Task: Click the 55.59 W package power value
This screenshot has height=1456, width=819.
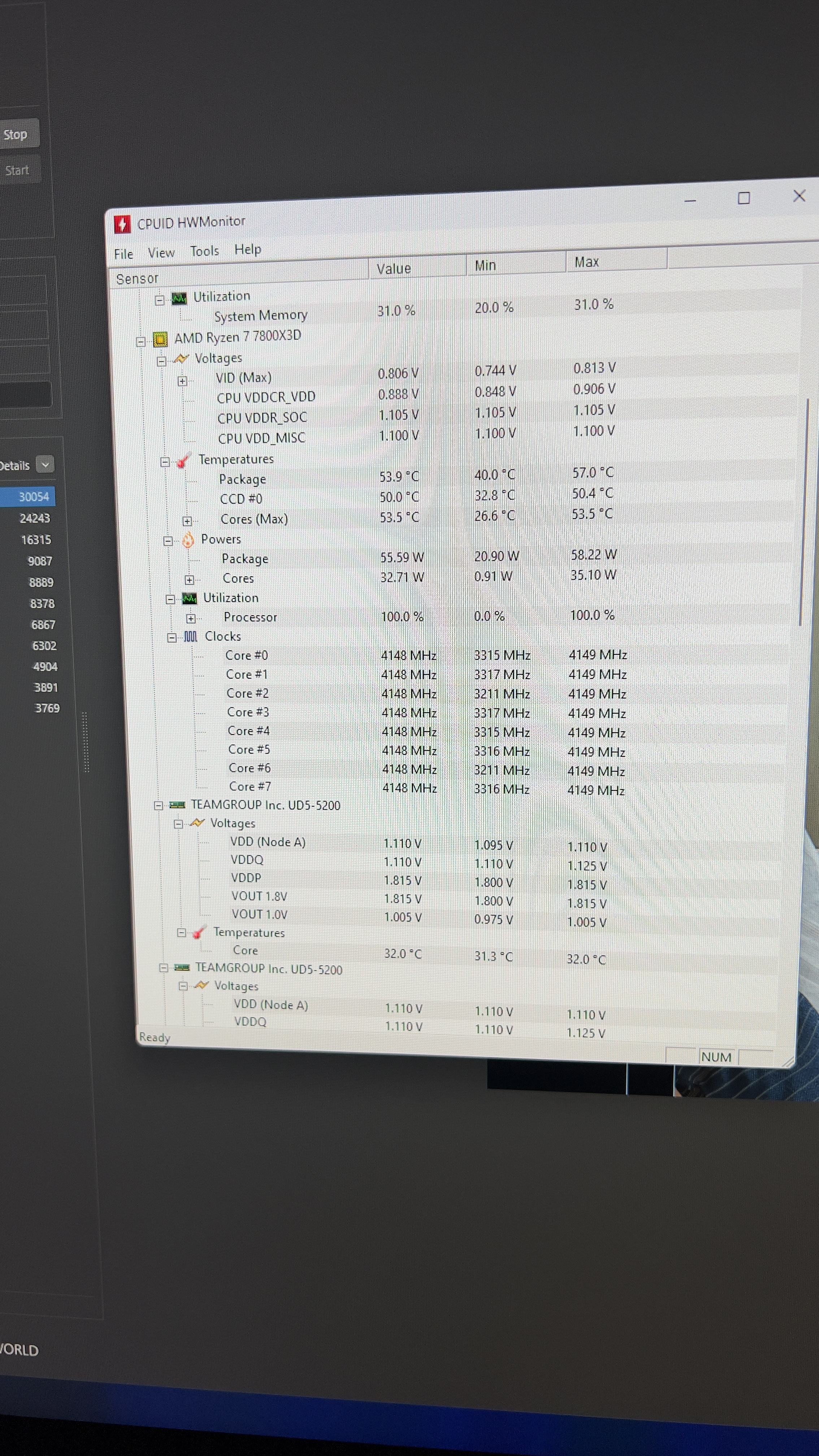Action: pyautogui.click(x=402, y=557)
